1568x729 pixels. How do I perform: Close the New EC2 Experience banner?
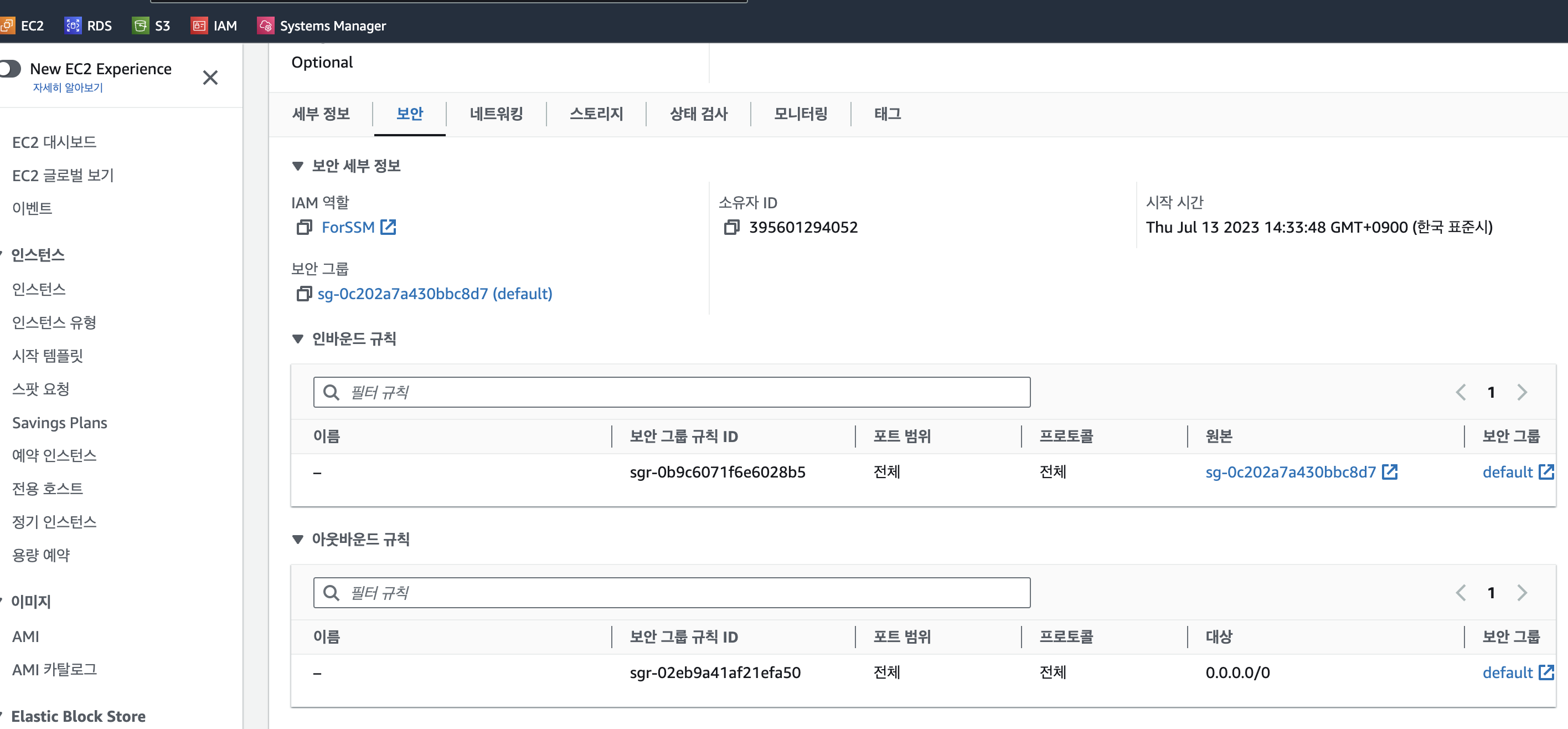210,78
